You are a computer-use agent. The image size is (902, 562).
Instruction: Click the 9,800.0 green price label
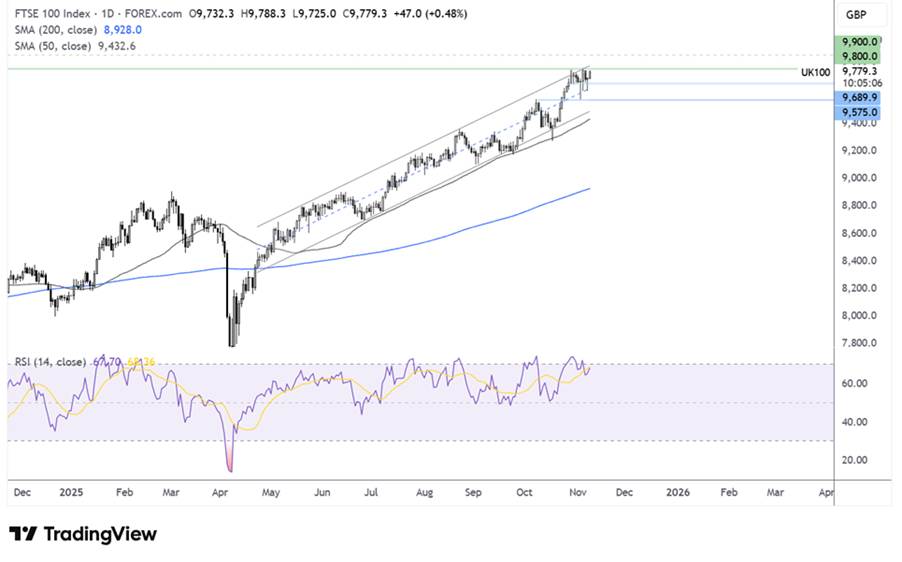860,57
